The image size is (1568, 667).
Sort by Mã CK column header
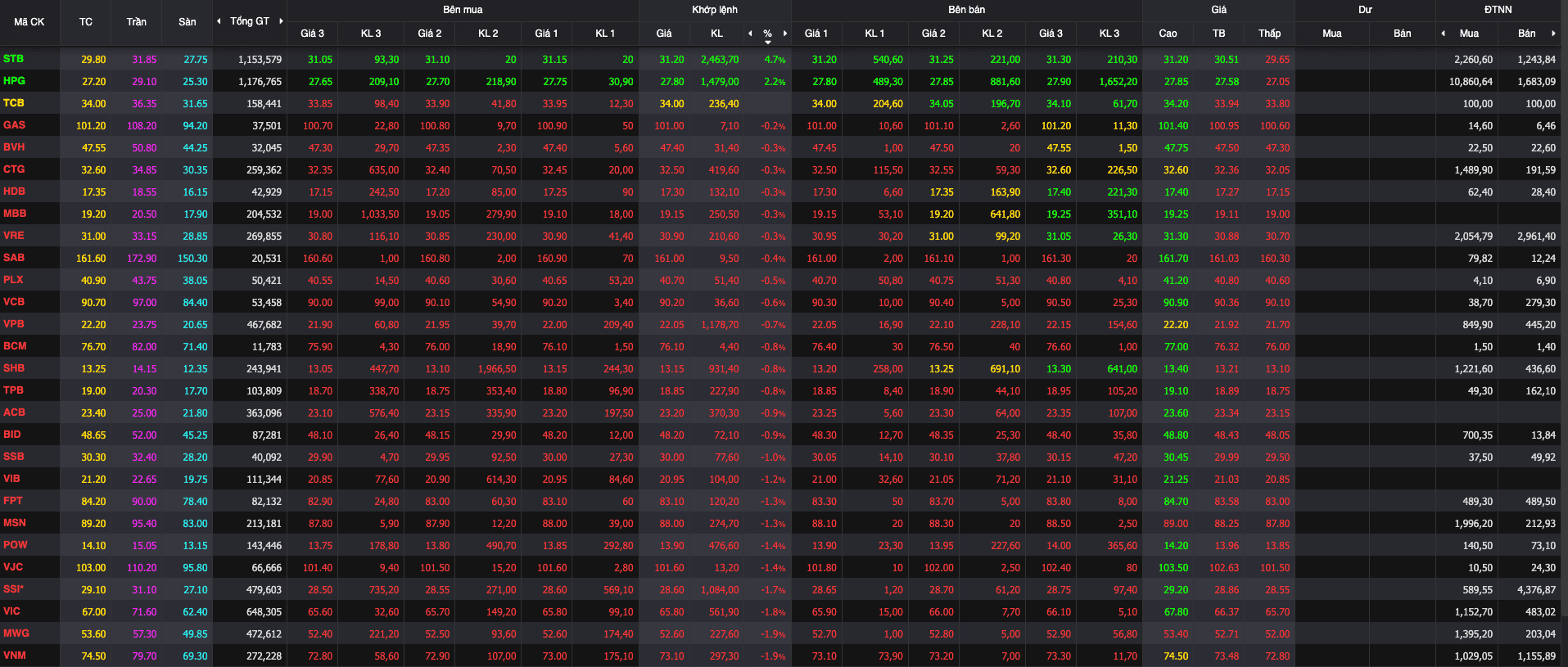(29, 22)
